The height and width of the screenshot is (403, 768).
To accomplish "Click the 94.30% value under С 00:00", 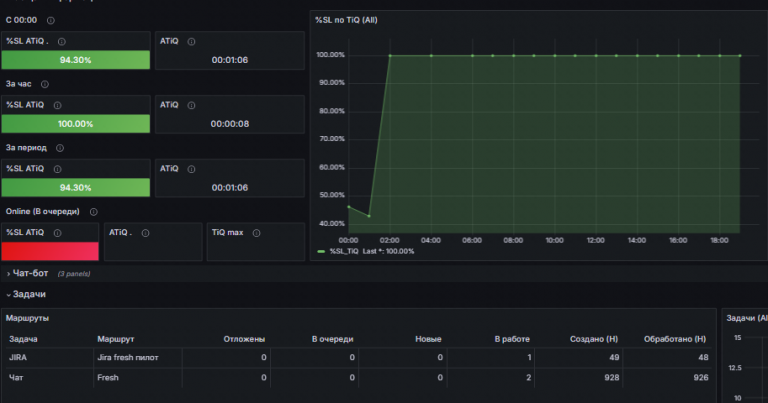I will [x=75, y=60].
